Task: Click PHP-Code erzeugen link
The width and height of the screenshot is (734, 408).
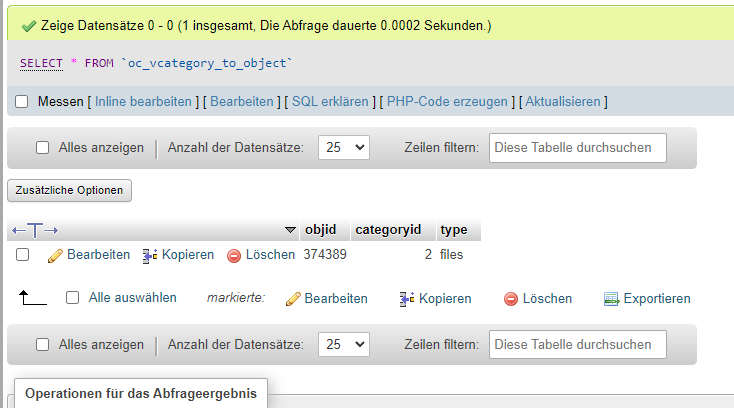Action: coord(447,102)
